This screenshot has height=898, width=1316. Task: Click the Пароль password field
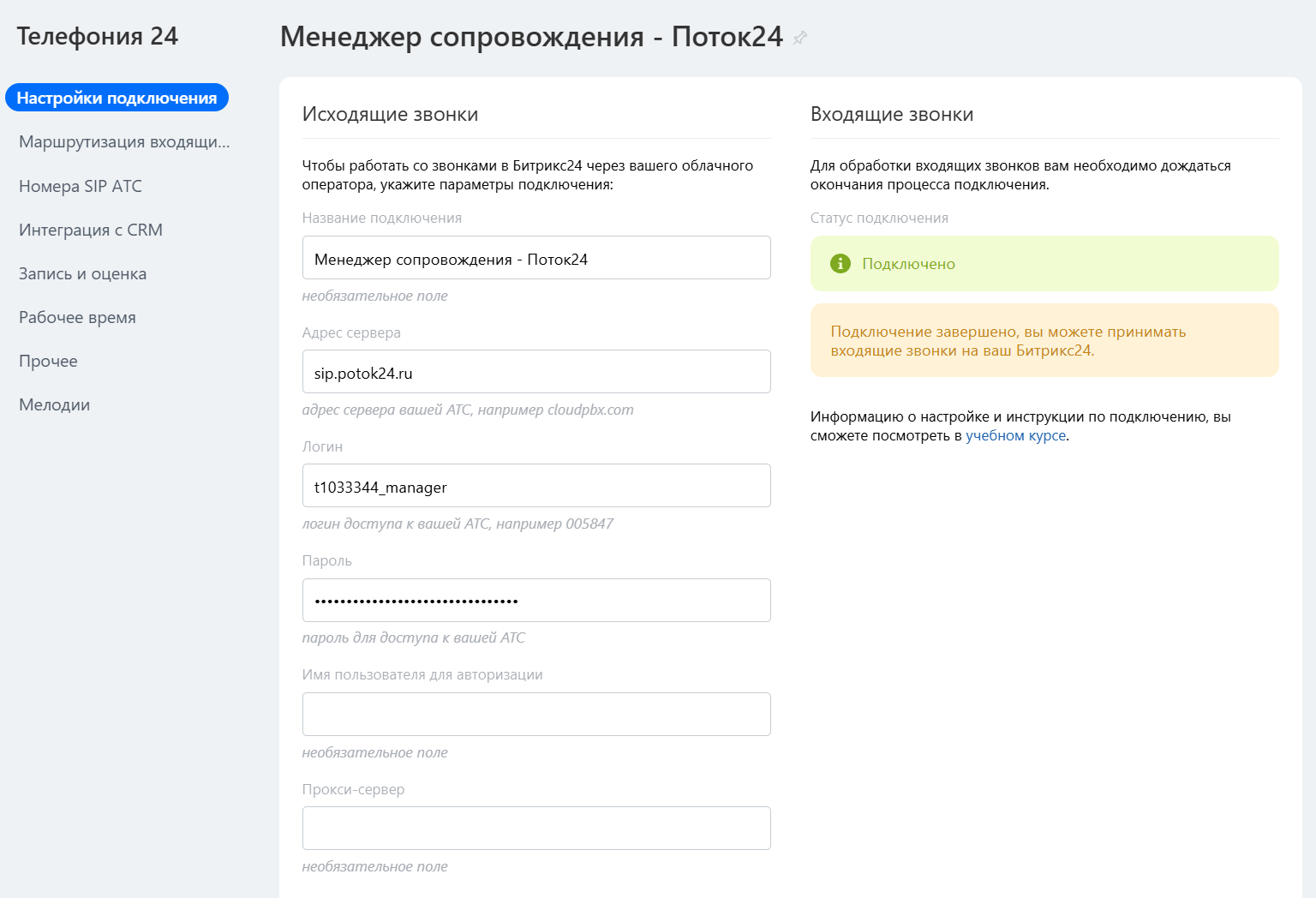(536, 601)
